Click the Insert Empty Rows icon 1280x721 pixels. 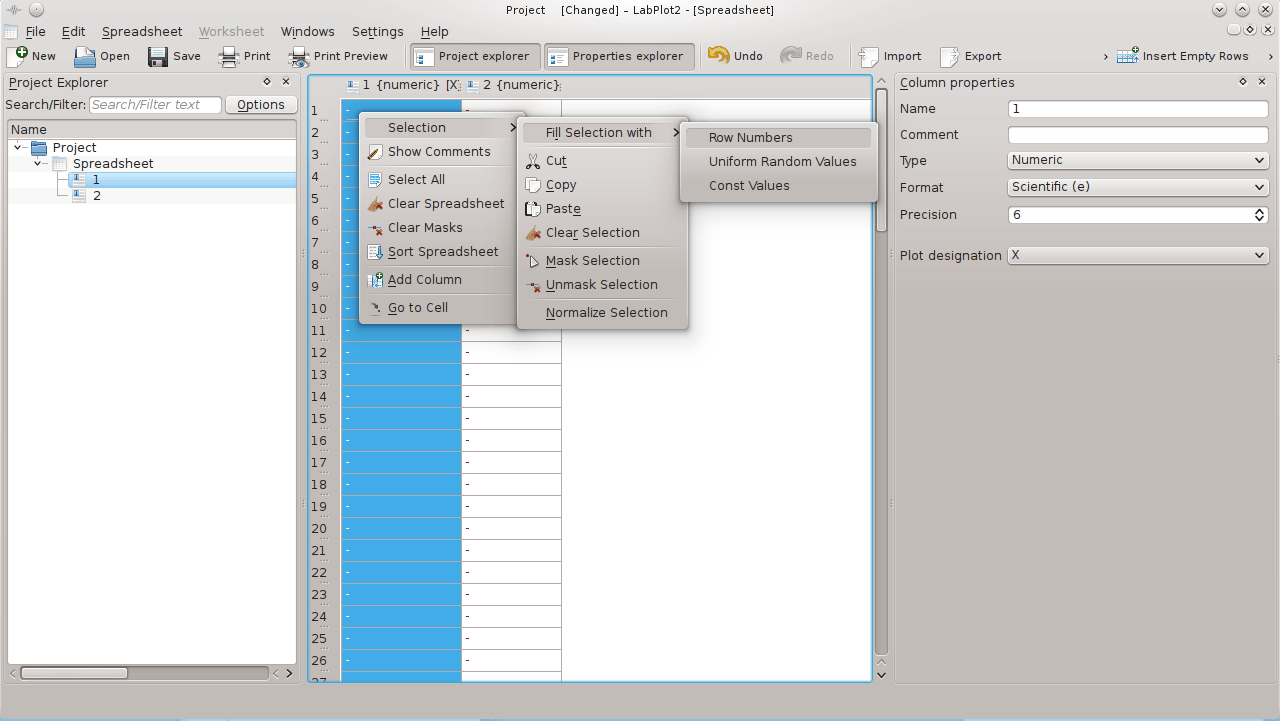(x=1128, y=56)
